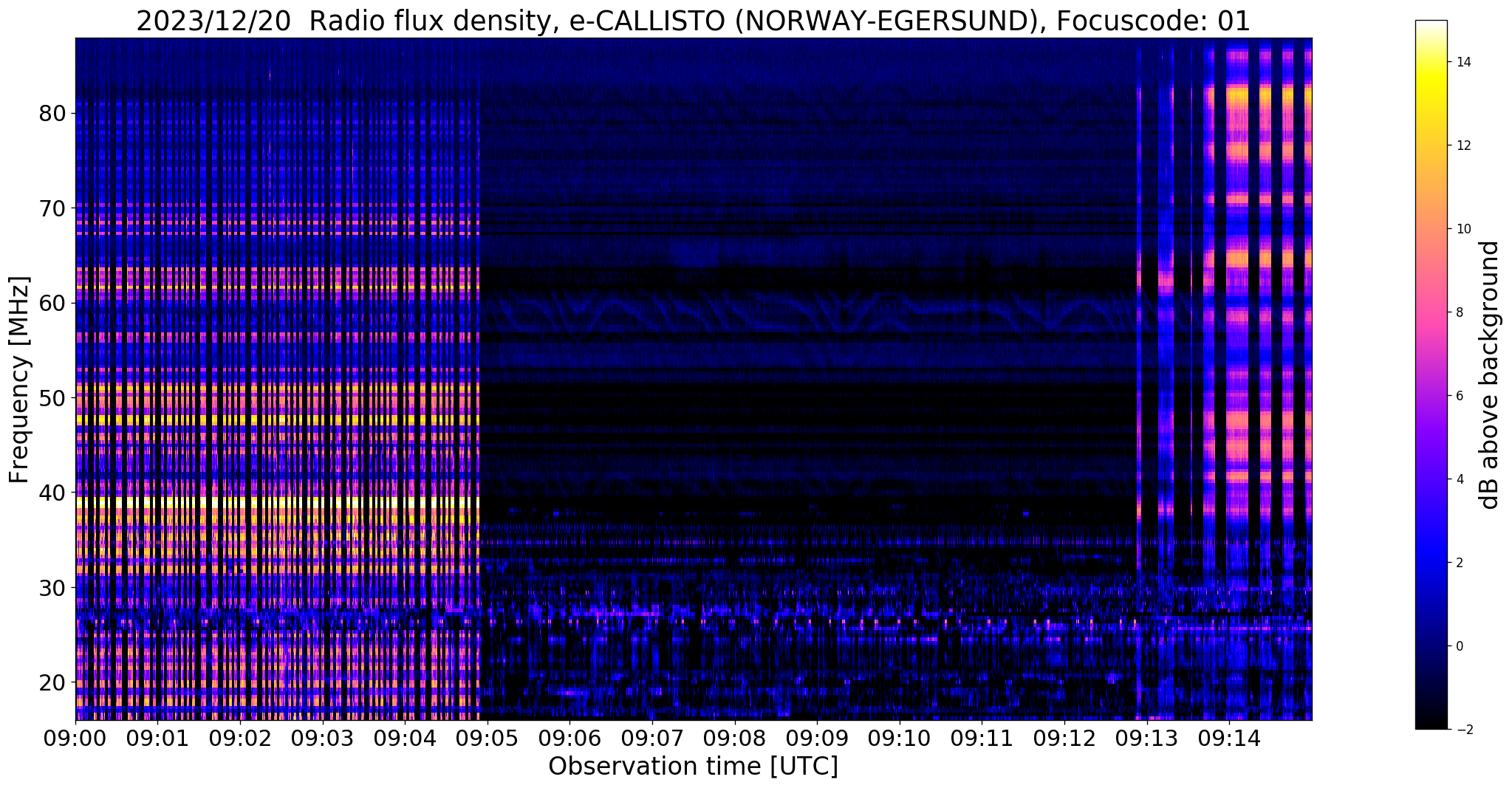Click the 50 MHz frequency tick label

pos(52,397)
